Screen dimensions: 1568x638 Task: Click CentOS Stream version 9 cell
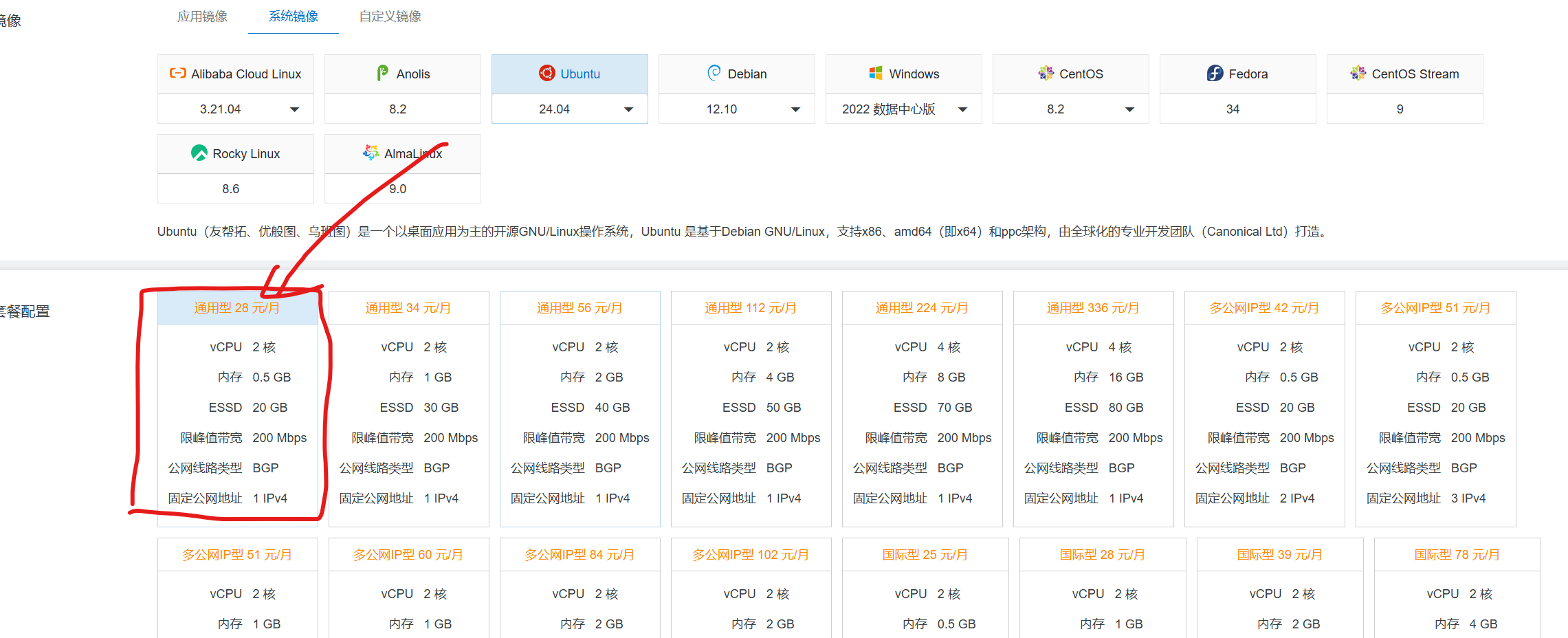(x=1405, y=109)
